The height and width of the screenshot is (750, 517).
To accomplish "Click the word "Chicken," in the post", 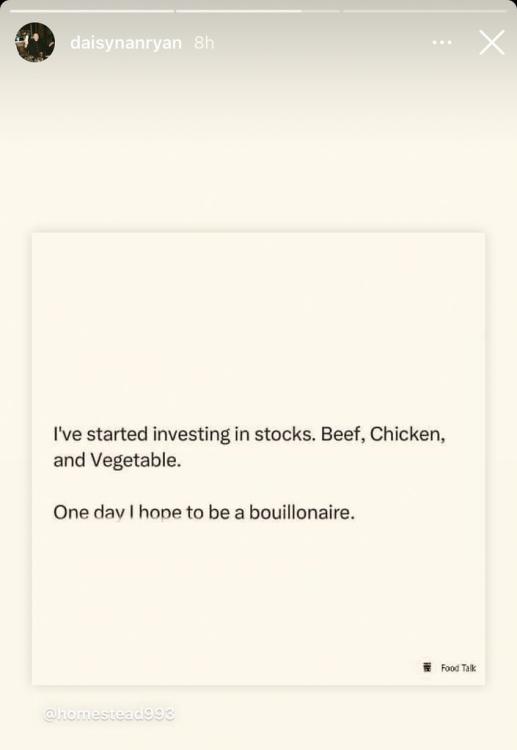I will pos(407,434).
